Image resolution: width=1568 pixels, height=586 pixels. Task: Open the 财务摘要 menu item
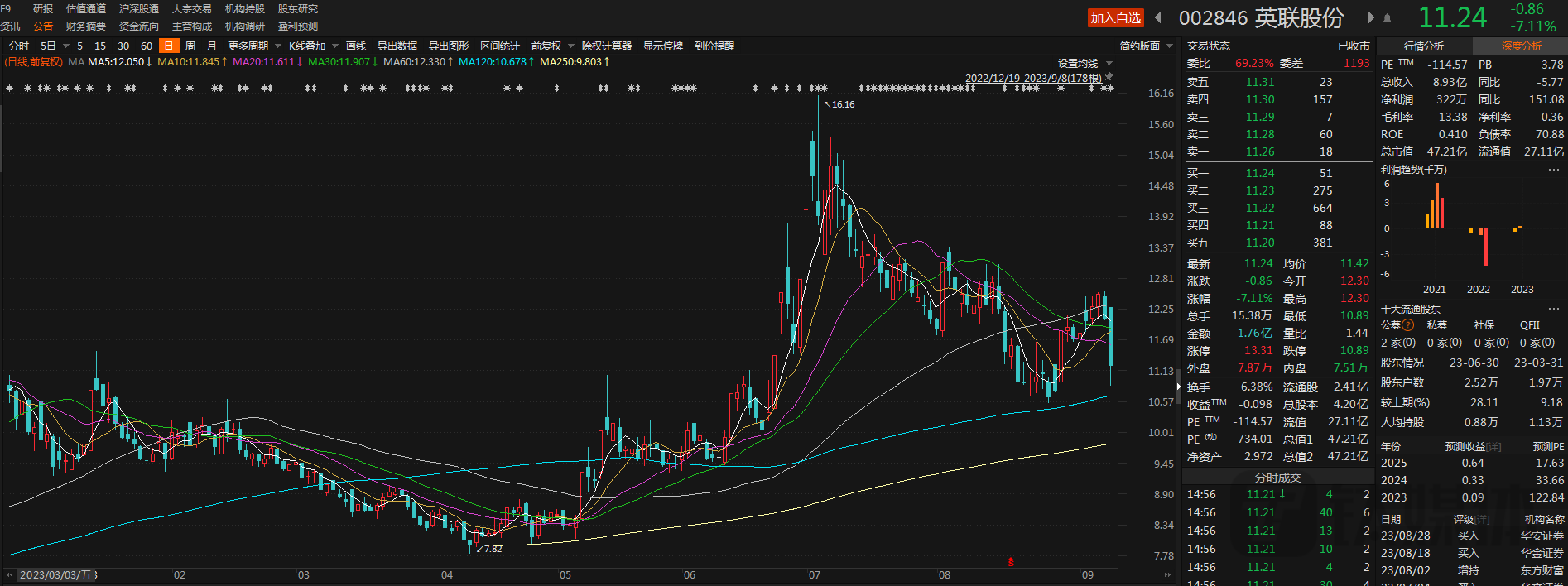[86, 26]
